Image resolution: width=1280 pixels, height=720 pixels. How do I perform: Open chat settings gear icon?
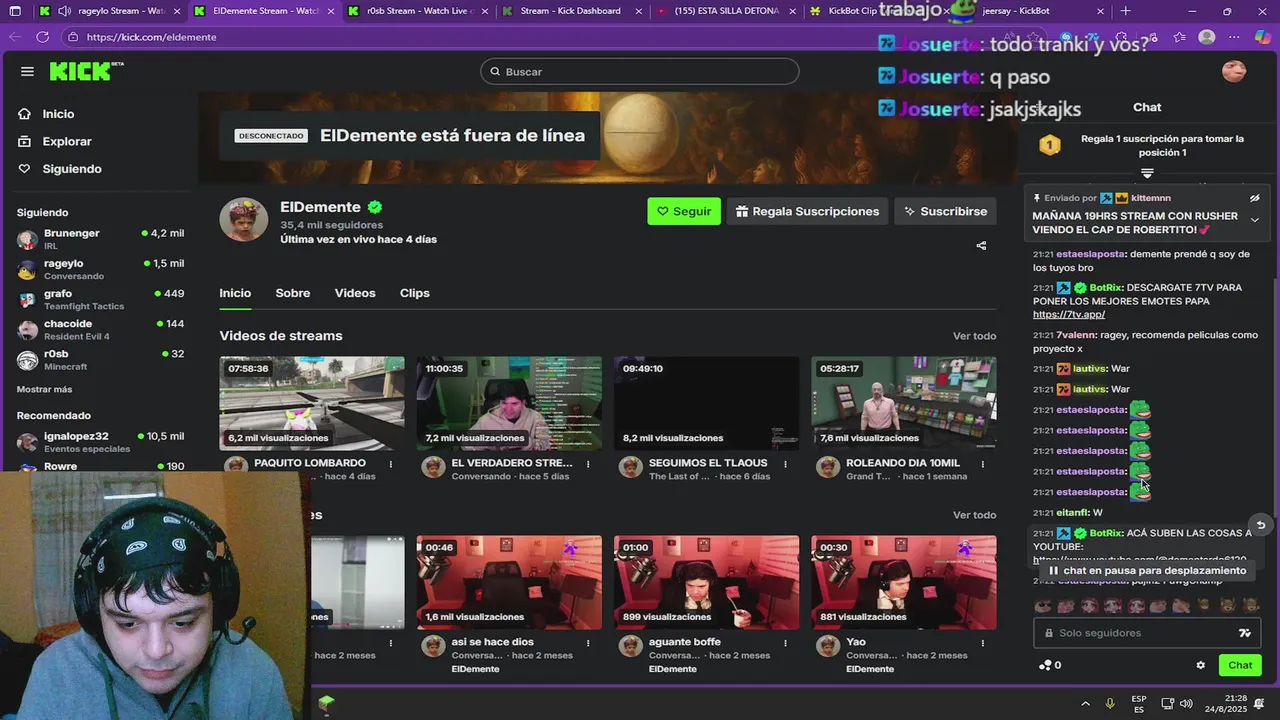tap(1201, 665)
